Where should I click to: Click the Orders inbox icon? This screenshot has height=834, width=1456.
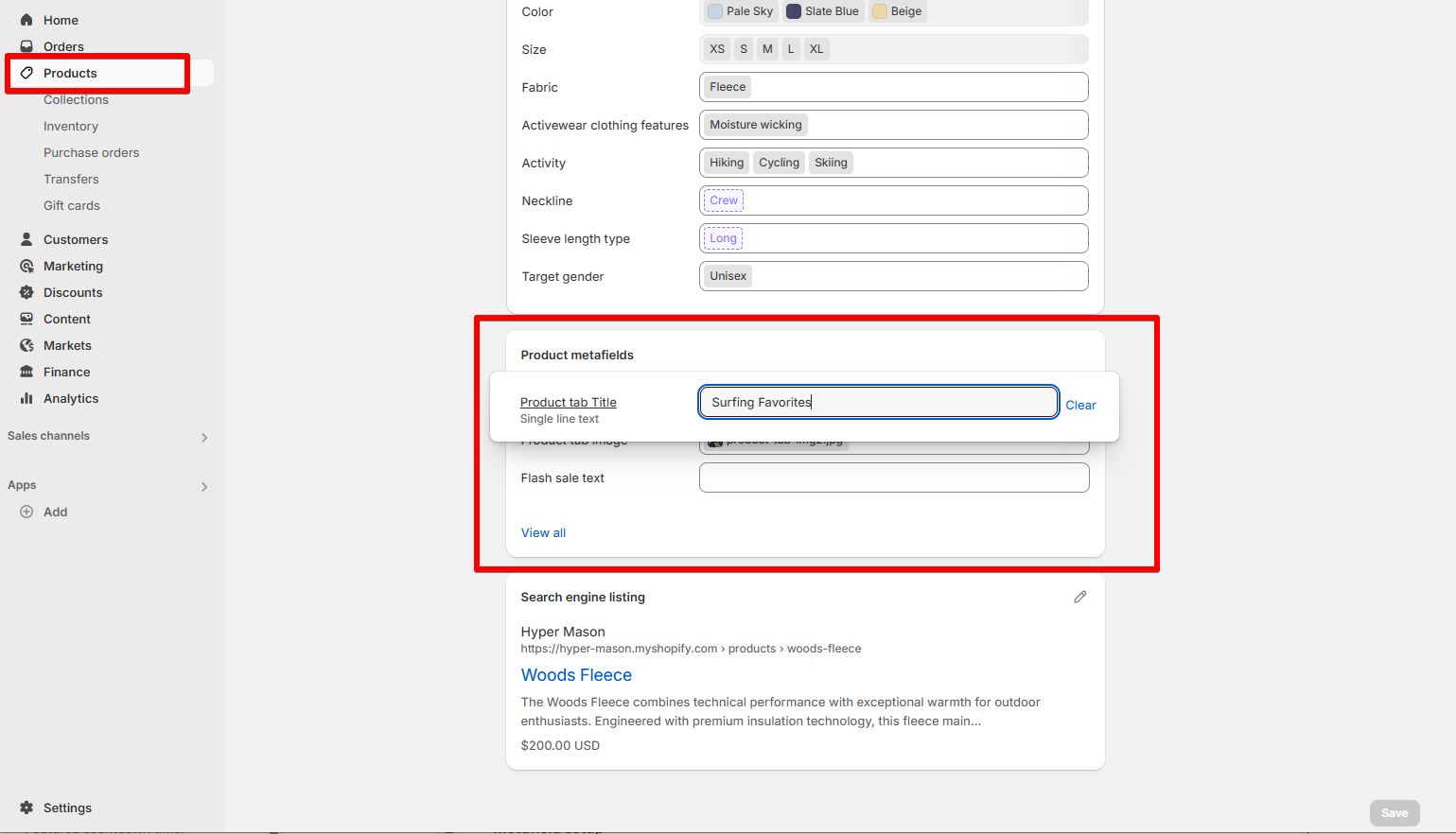(26, 46)
